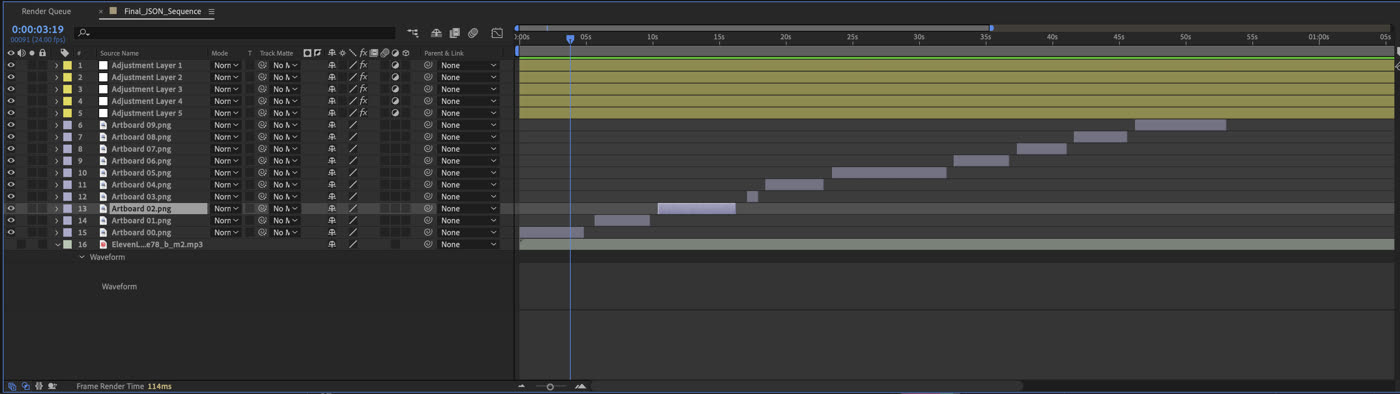Click yellow label swatch of Adjustment Layer 1
The width and height of the screenshot is (1400, 394).
point(68,65)
